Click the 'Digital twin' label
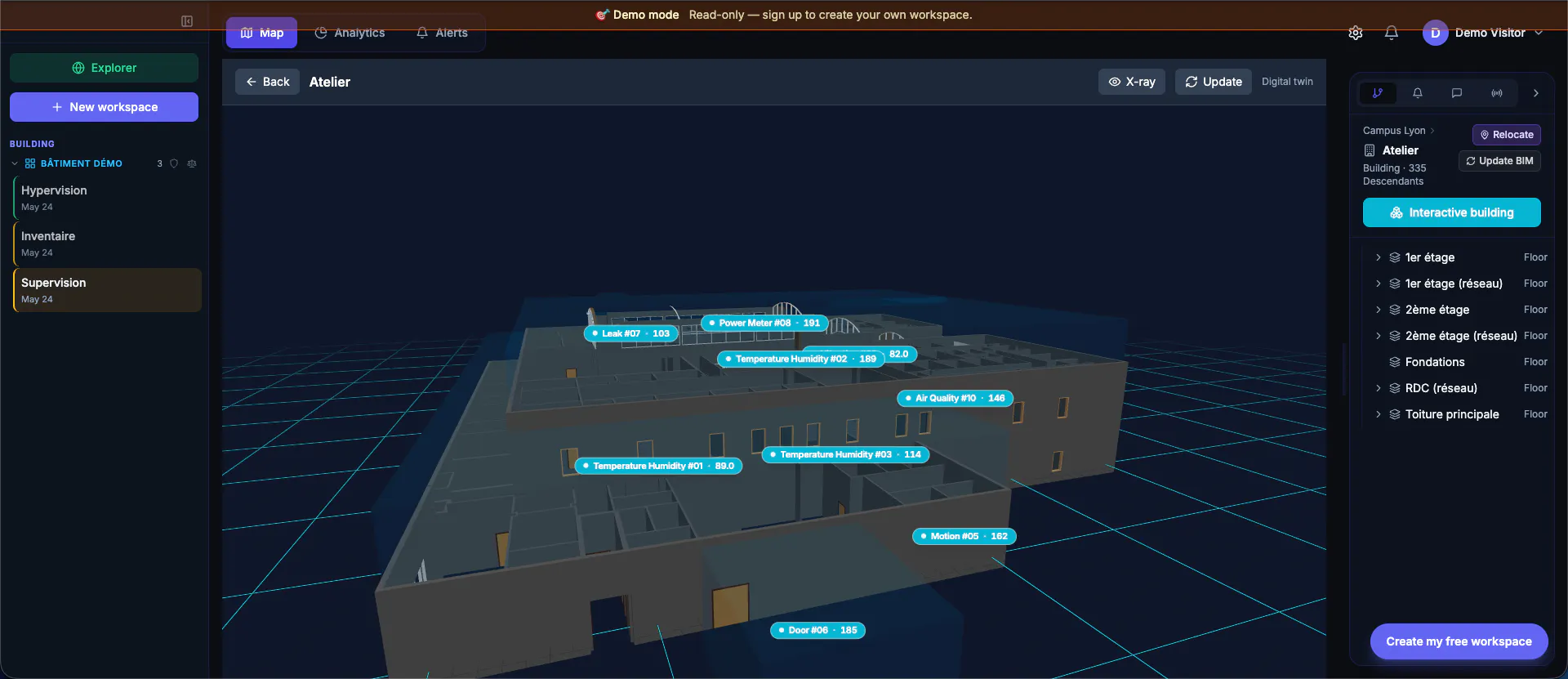The image size is (1568, 679). (x=1287, y=82)
